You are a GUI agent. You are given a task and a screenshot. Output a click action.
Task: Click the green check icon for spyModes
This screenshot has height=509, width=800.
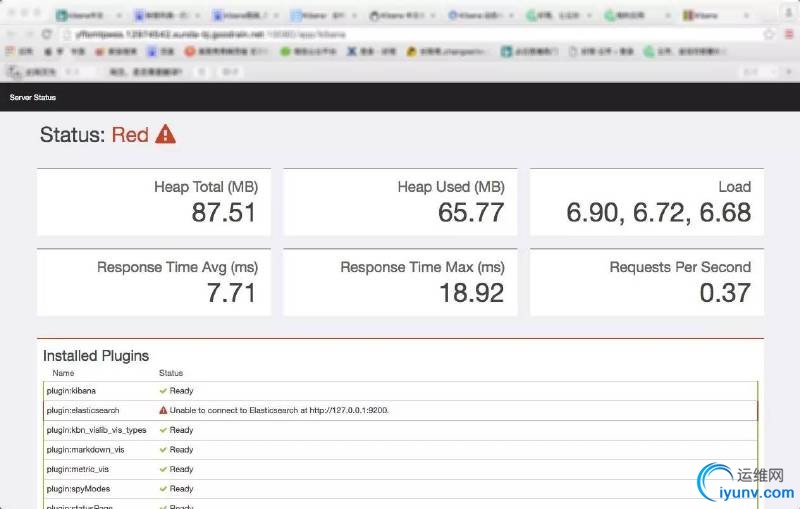pos(163,489)
